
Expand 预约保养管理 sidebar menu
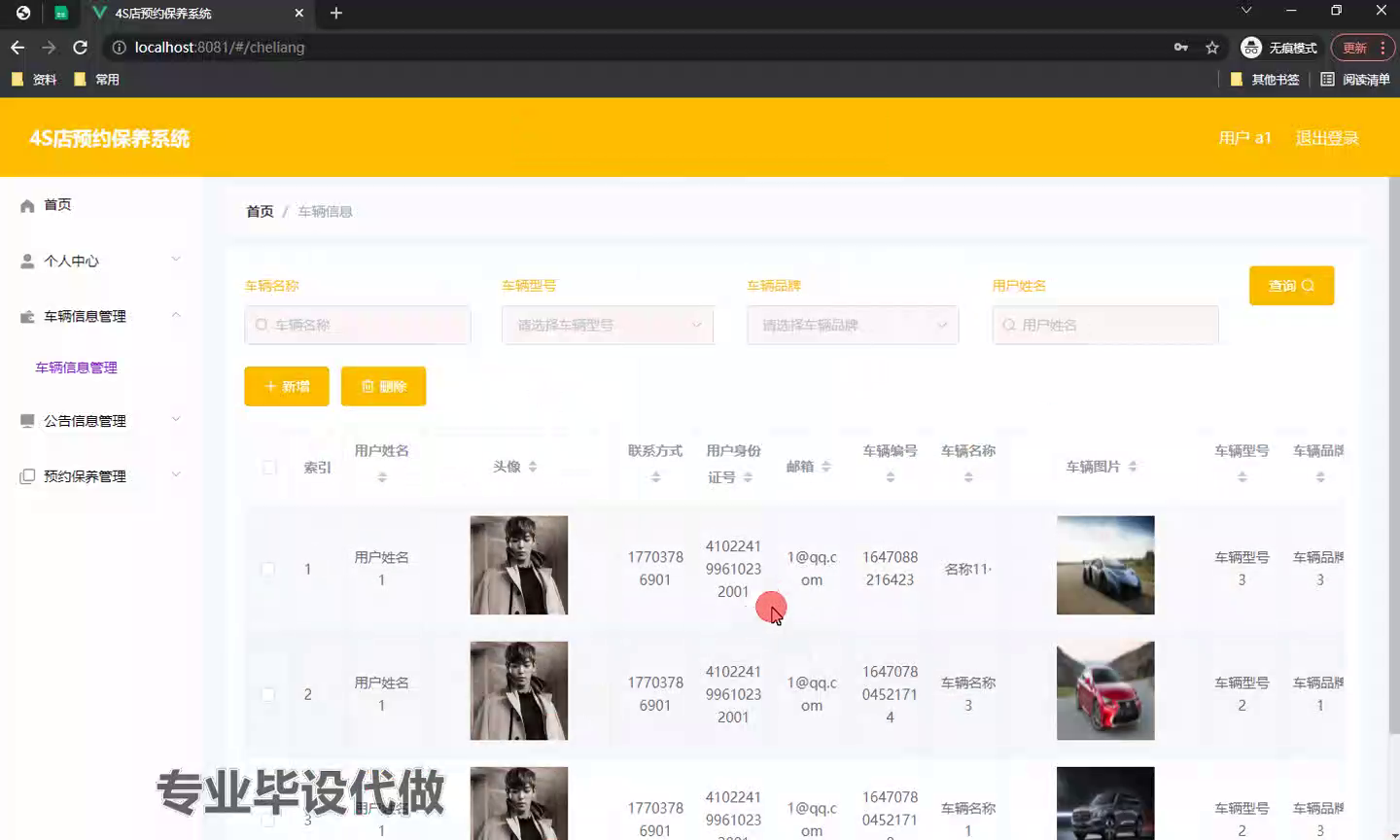[x=101, y=476]
